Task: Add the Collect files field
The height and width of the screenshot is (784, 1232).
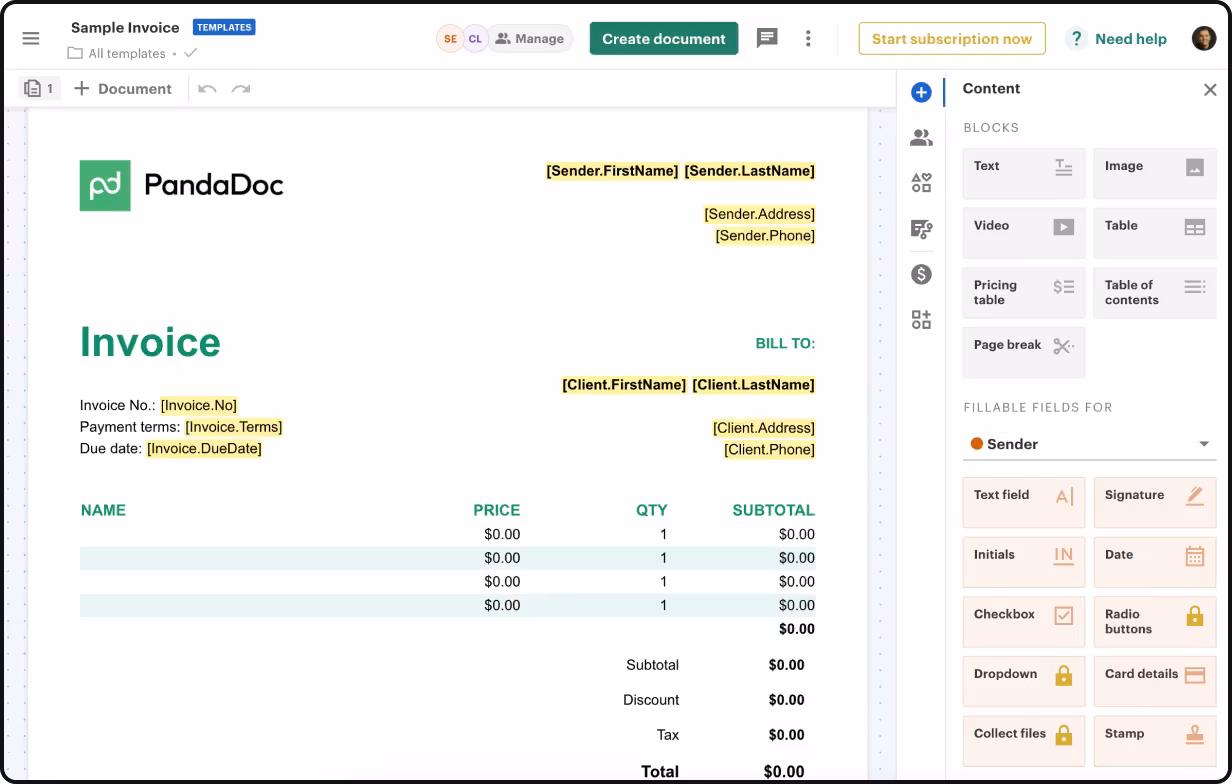Action: point(1023,741)
